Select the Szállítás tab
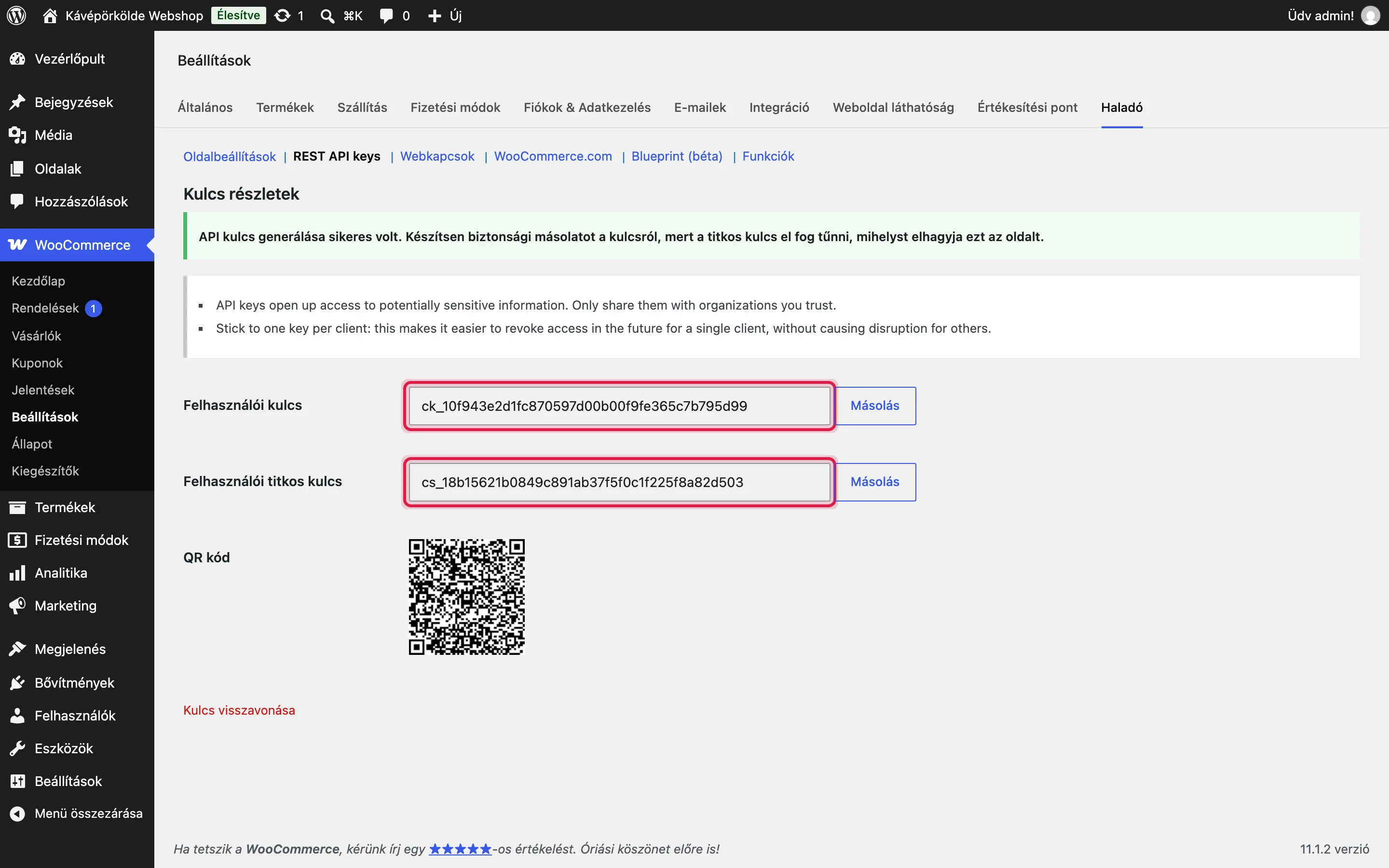Viewport: 1389px width, 868px height. click(x=362, y=108)
